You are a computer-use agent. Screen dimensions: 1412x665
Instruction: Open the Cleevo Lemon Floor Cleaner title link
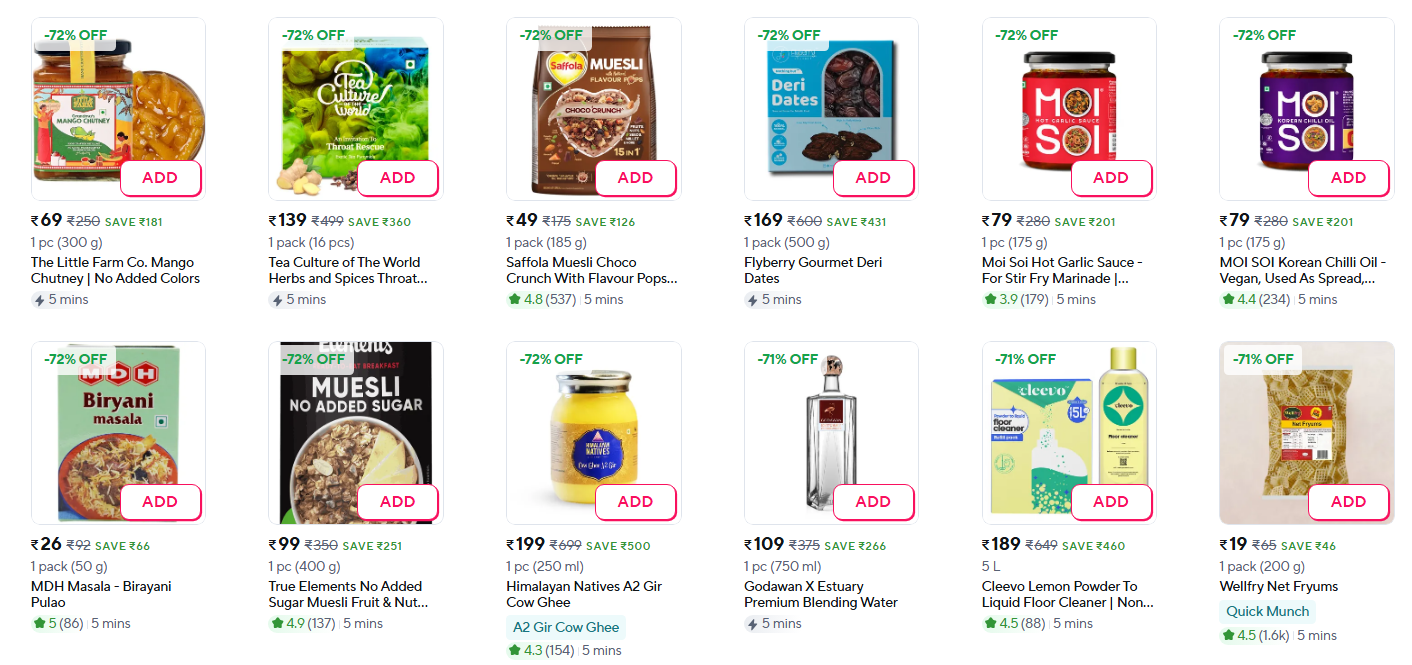(1067, 594)
